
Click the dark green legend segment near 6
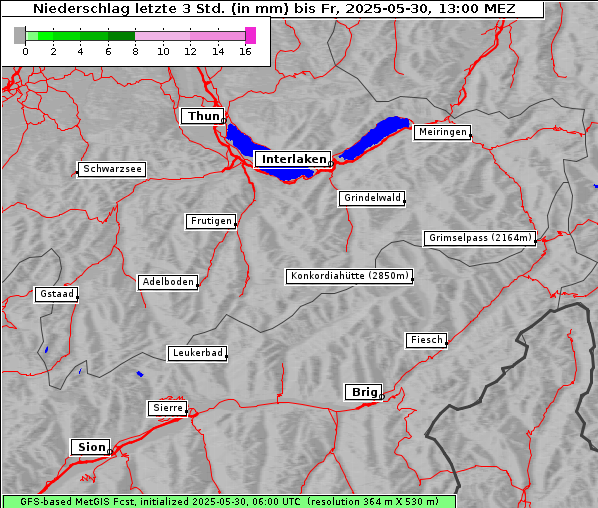click(121, 36)
